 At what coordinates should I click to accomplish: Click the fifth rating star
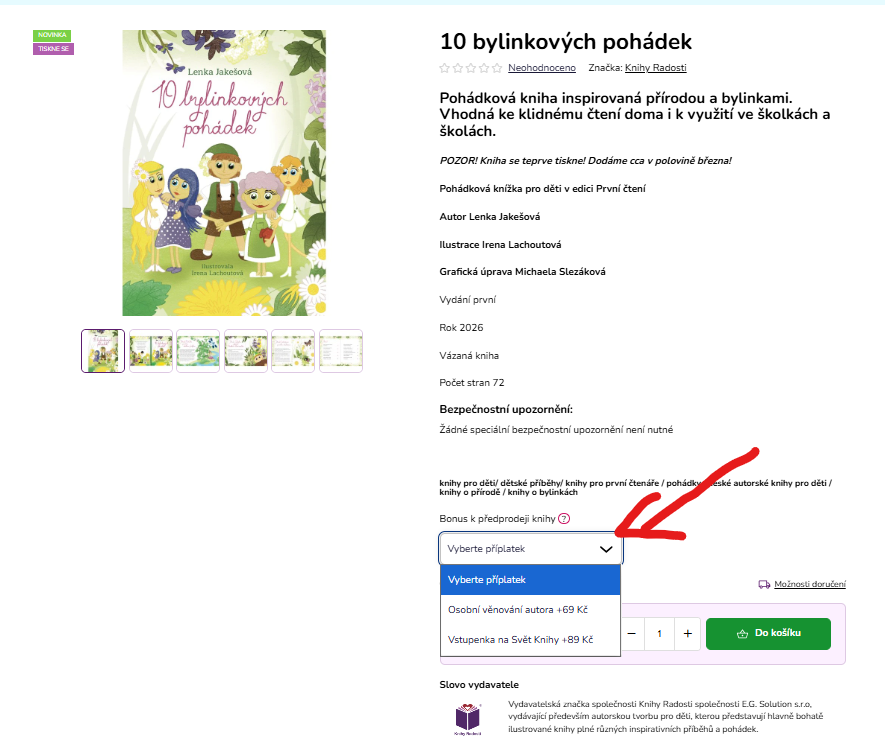[x=497, y=68]
